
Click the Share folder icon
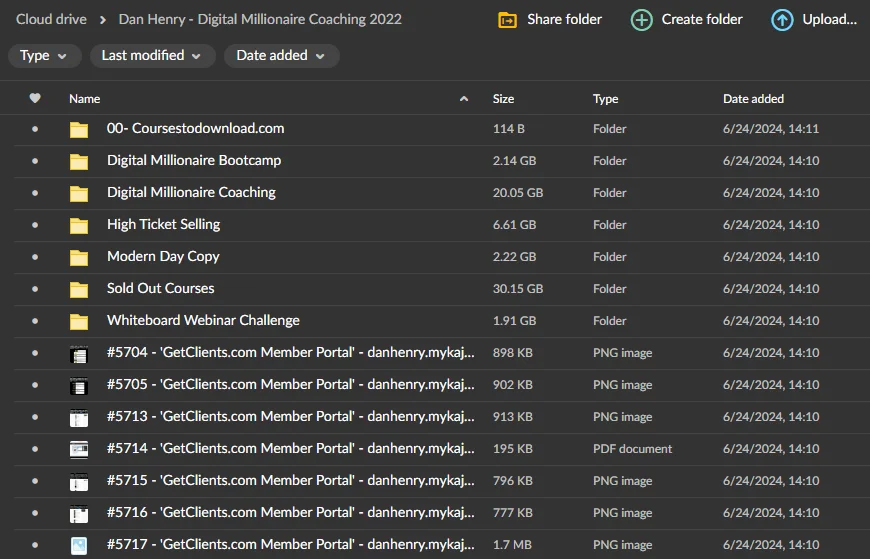pos(508,19)
